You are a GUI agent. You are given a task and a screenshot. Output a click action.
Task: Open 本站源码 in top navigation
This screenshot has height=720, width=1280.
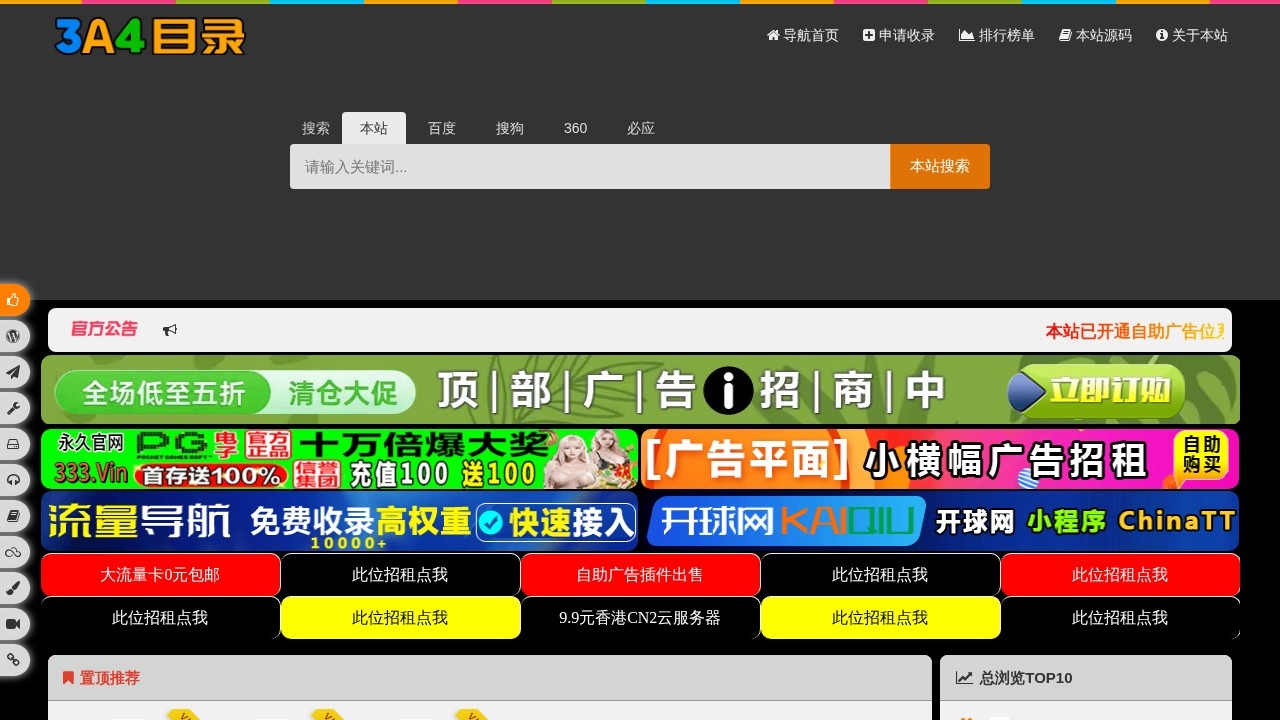[x=1096, y=35]
